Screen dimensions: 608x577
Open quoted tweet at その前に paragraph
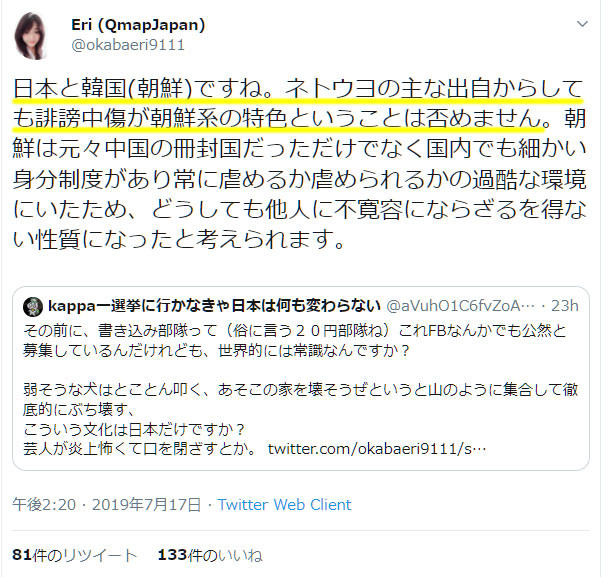295,340
